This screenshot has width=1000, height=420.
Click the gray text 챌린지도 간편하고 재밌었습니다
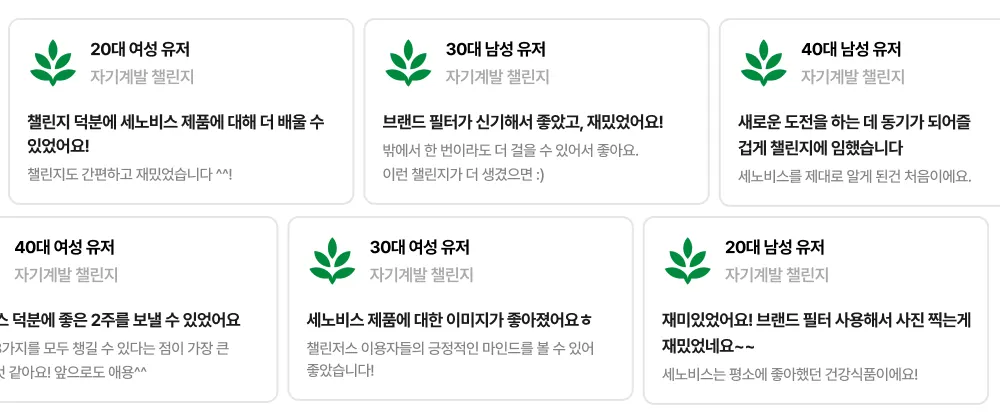coord(130,174)
